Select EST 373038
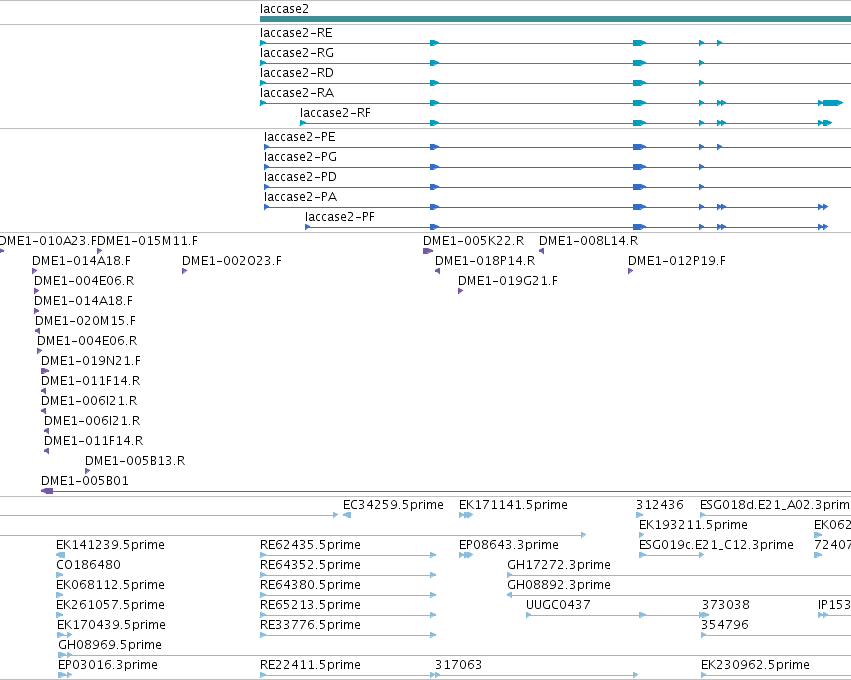Image resolution: width=851 pixels, height=680 pixels. coord(726,605)
